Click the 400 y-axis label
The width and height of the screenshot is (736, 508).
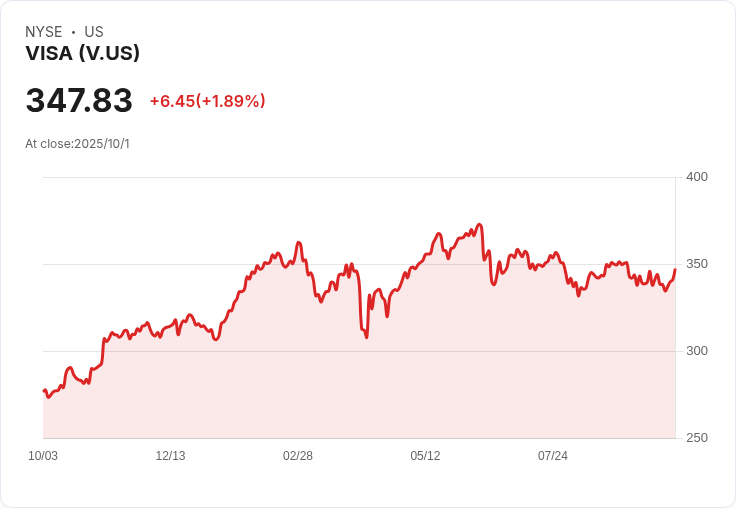pos(697,177)
